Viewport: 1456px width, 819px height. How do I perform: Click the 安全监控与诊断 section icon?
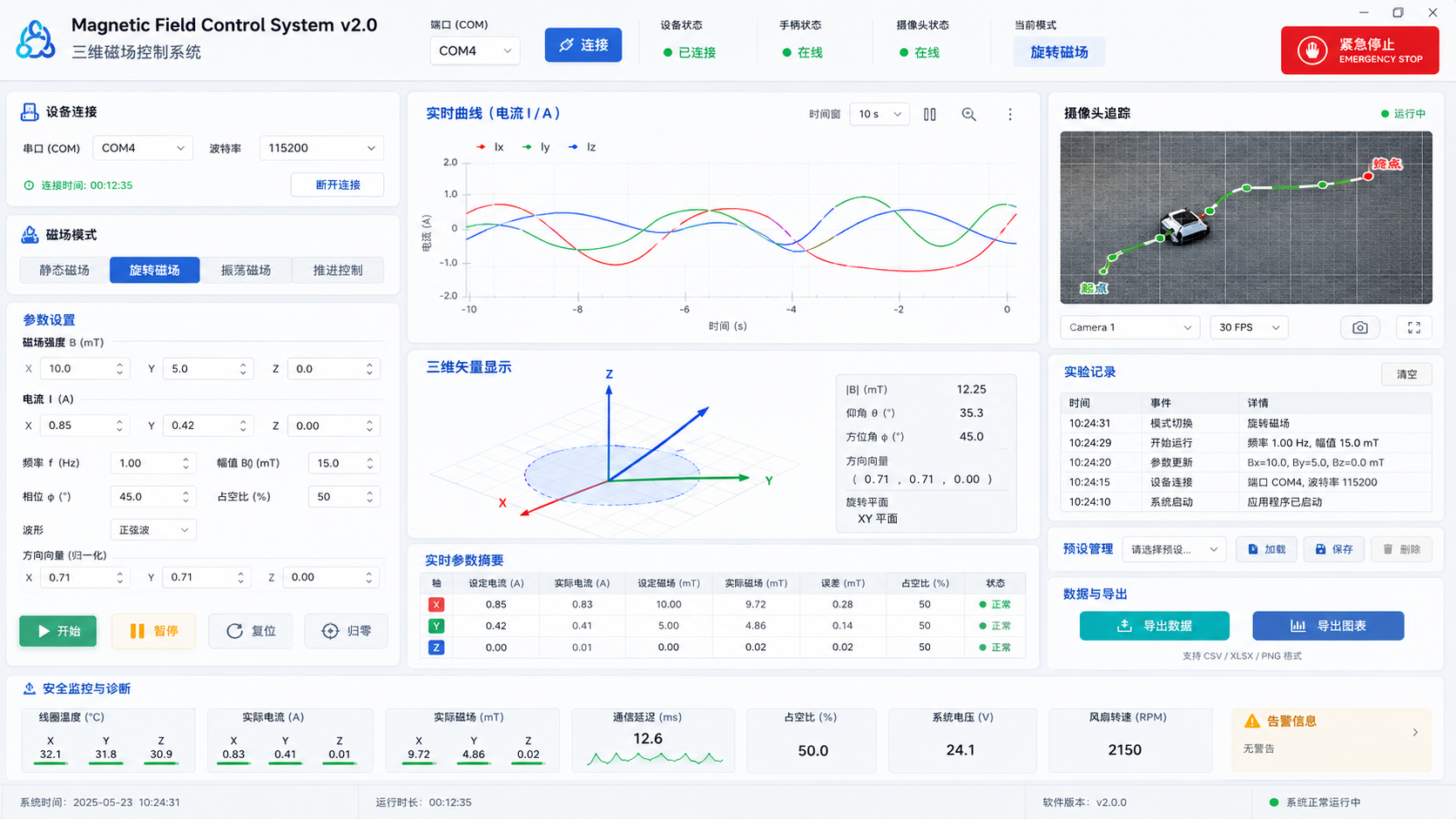[x=29, y=688]
